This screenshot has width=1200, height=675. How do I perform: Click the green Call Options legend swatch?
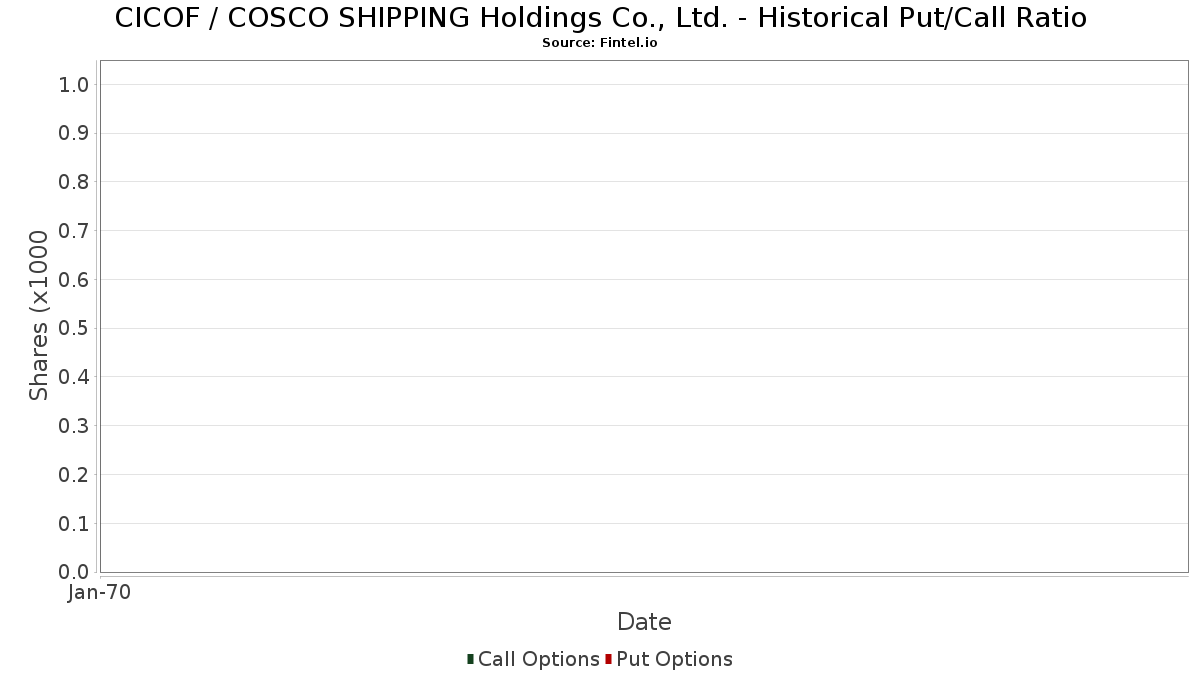click(470, 659)
